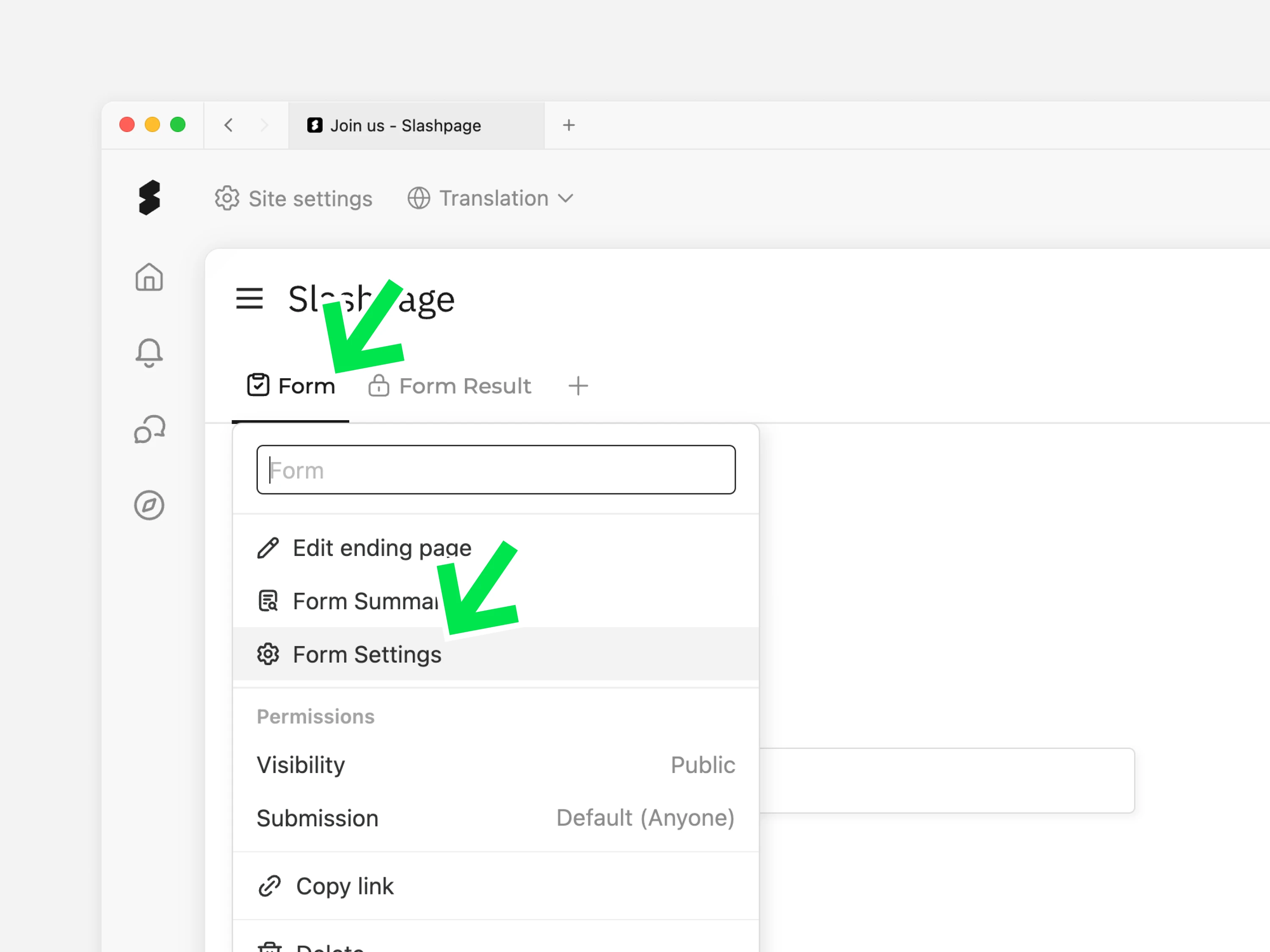Click the Form name input field

point(496,469)
